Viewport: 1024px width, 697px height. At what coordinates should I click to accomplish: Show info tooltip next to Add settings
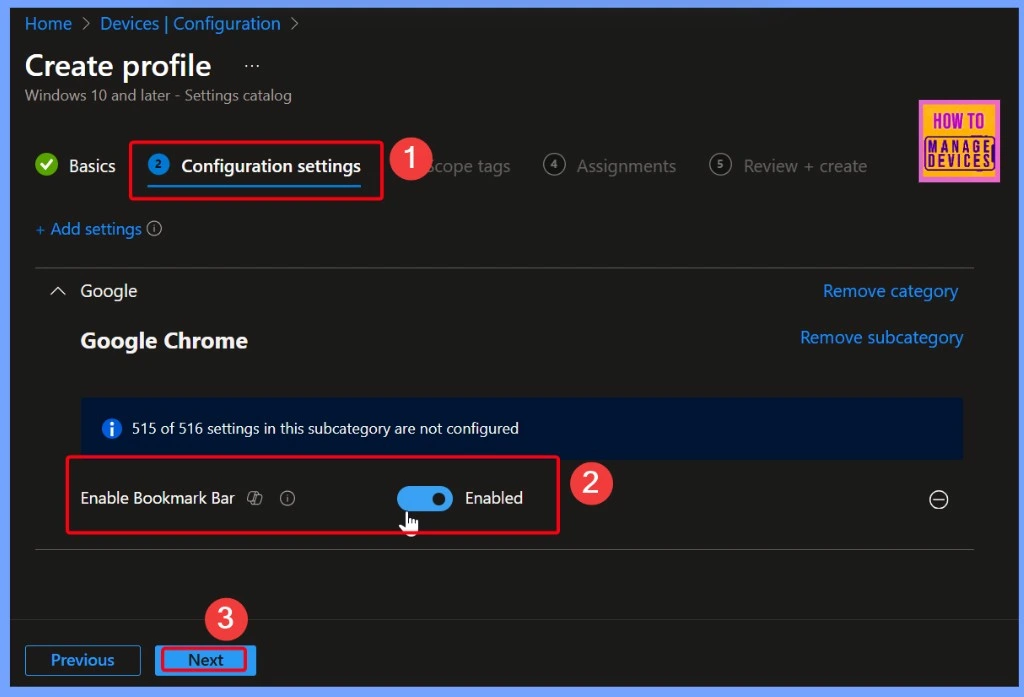coord(154,229)
